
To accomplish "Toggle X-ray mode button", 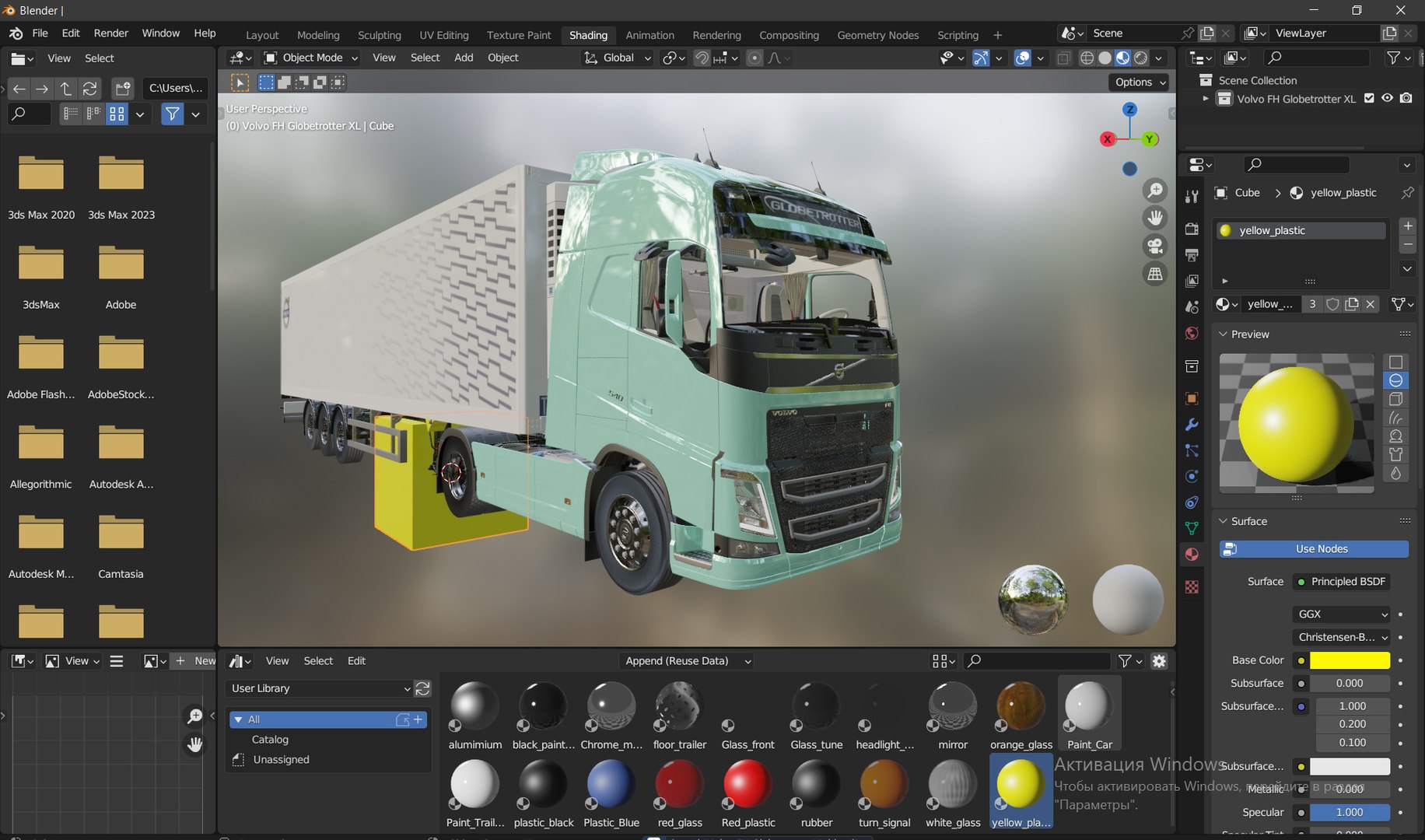I will pos(1063,58).
